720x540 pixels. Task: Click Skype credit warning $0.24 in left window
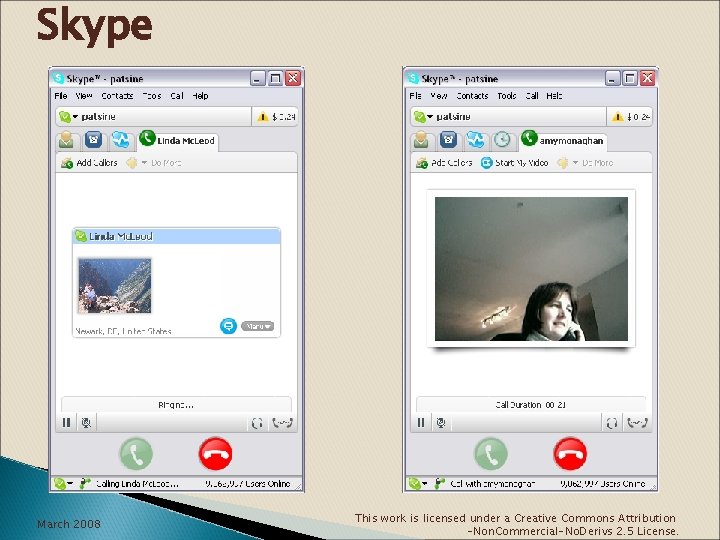point(276,117)
